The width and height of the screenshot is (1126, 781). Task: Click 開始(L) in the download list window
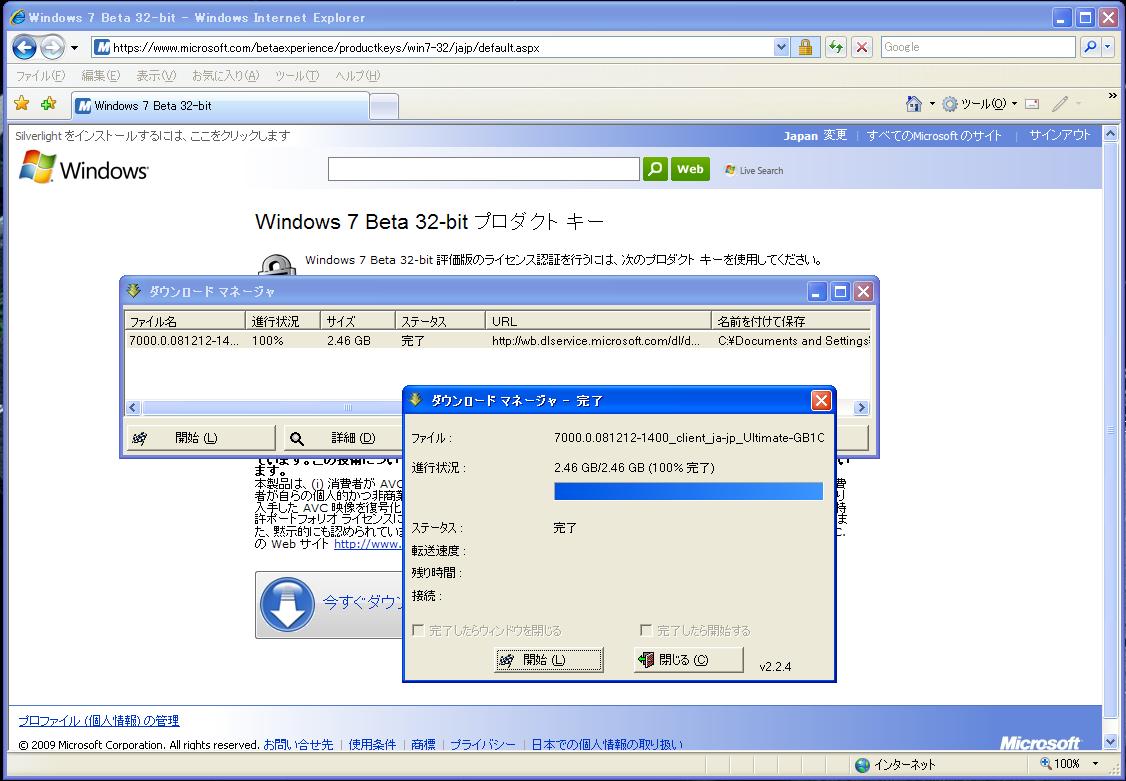click(x=200, y=438)
